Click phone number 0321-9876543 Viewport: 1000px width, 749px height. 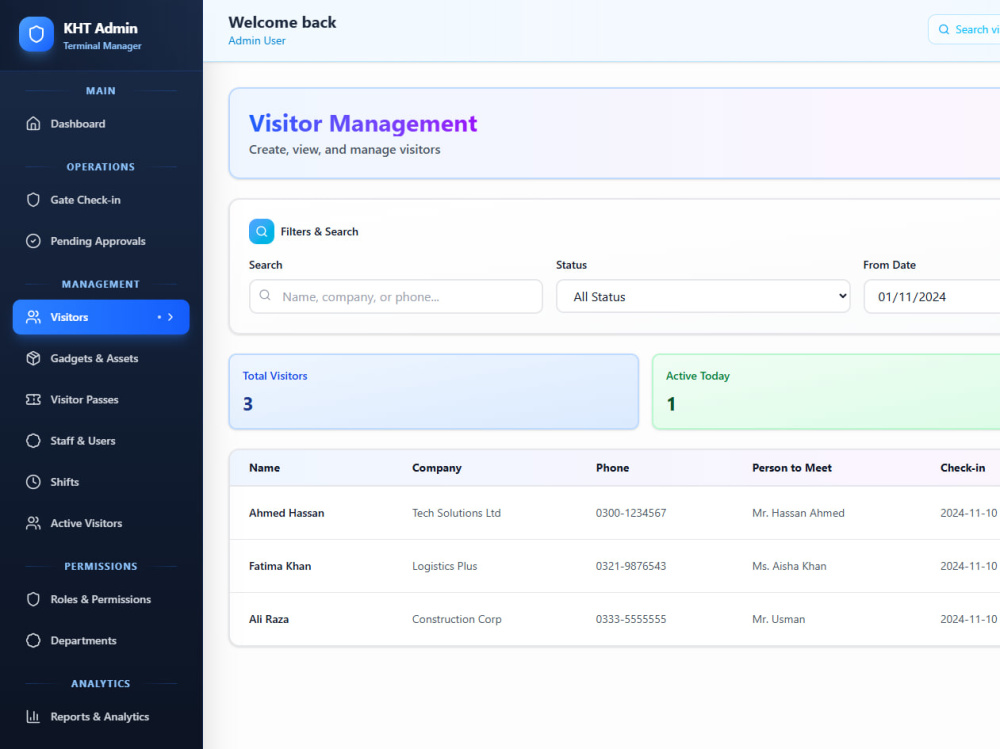(x=631, y=566)
